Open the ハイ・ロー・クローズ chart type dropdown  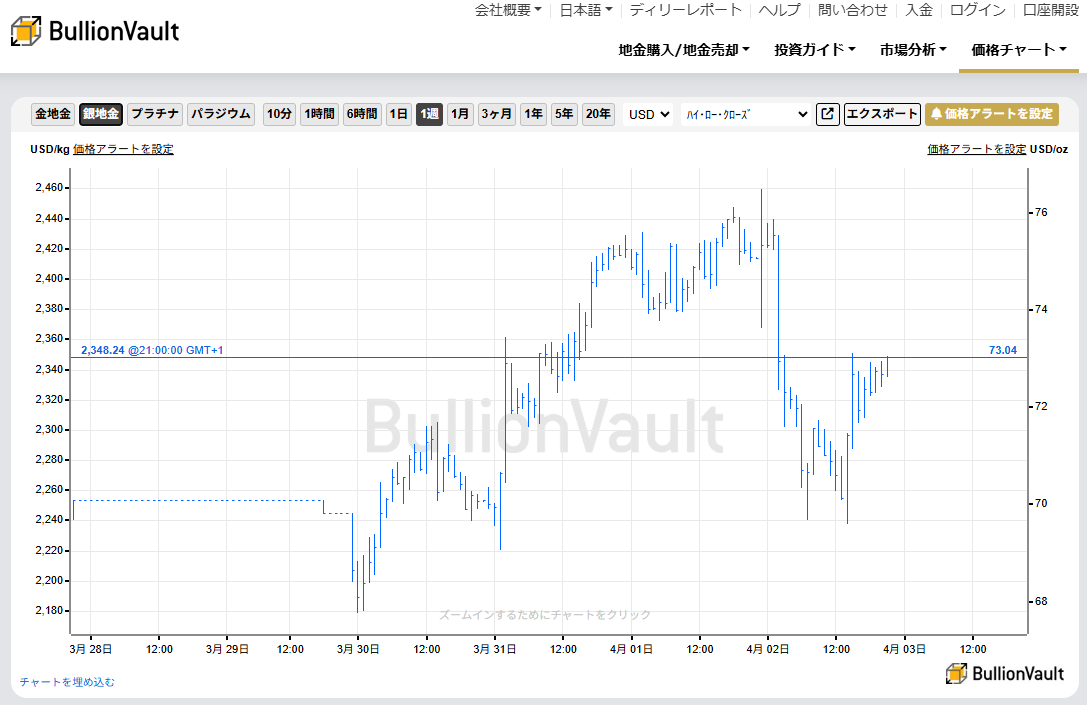tap(747, 114)
